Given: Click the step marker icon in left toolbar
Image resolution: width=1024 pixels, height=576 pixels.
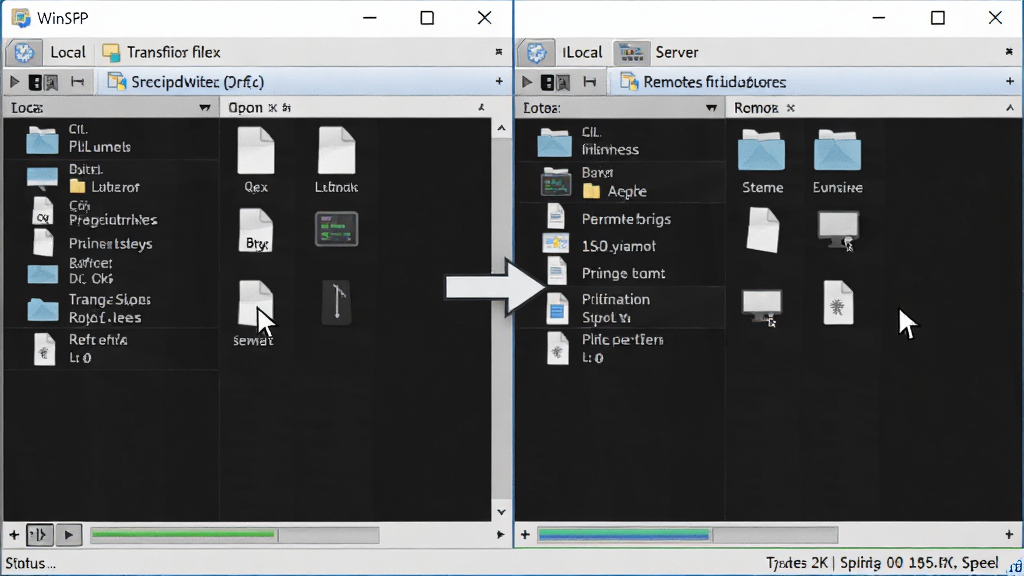Looking at the screenshot, I should [77, 82].
